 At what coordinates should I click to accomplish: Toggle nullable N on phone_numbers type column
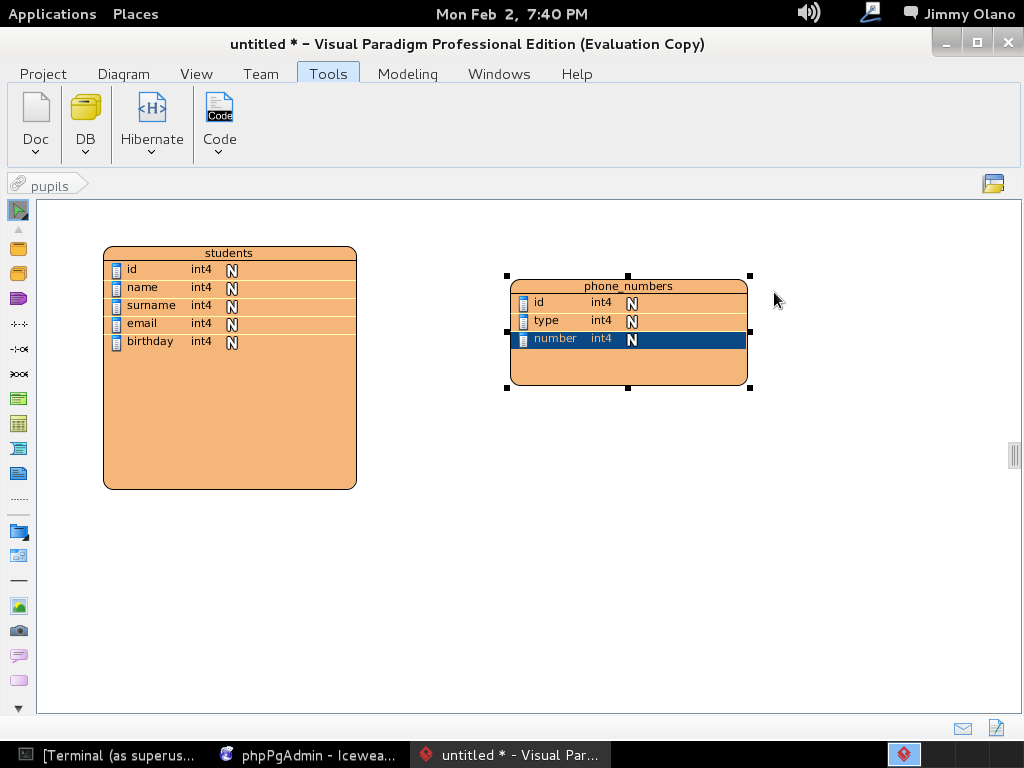632,322
